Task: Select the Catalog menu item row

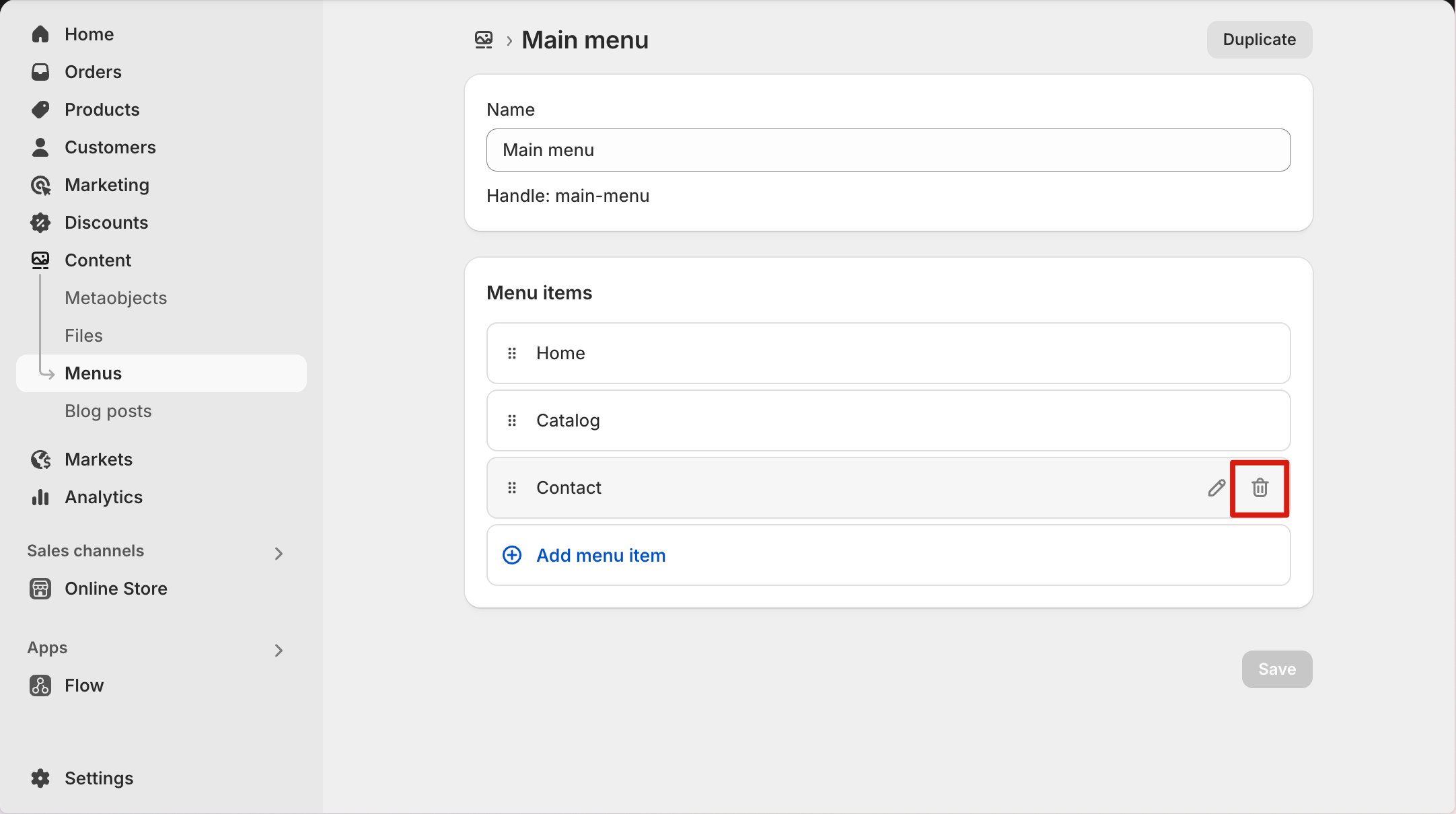Action: pos(888,420)
